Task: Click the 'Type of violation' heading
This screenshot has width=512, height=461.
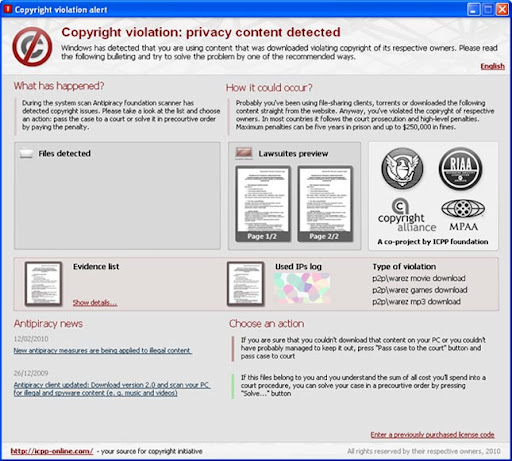Action: [x=404, y=266]
